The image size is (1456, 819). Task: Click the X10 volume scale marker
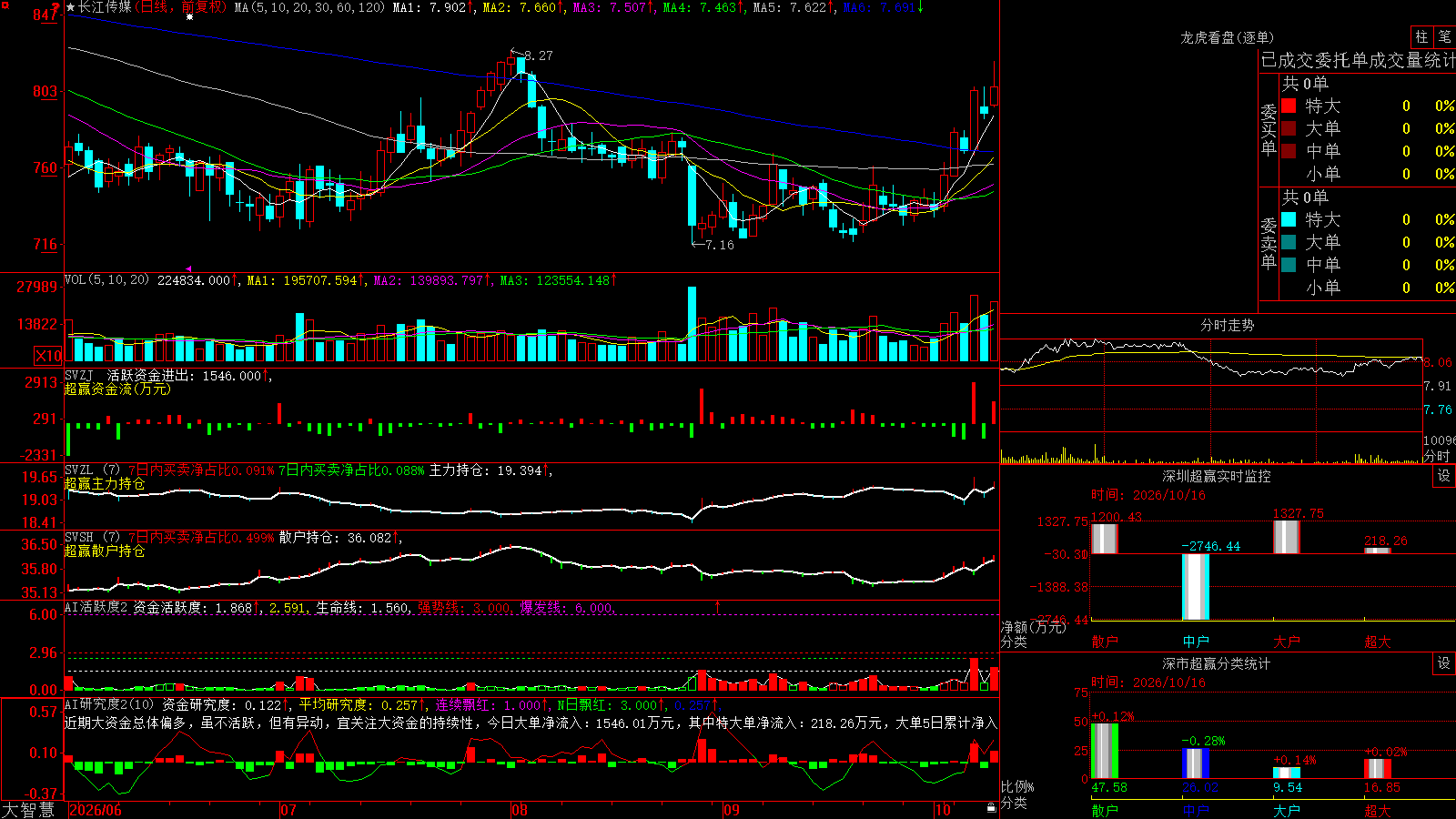48,356
